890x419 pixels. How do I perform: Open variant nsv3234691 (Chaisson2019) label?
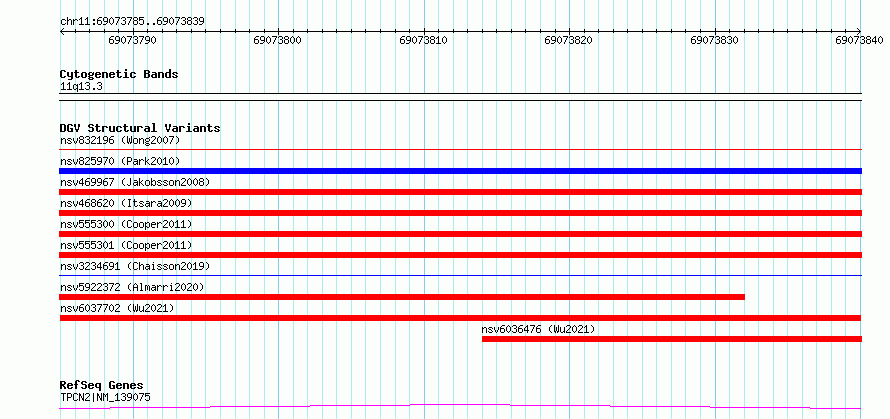pos(135,266)
